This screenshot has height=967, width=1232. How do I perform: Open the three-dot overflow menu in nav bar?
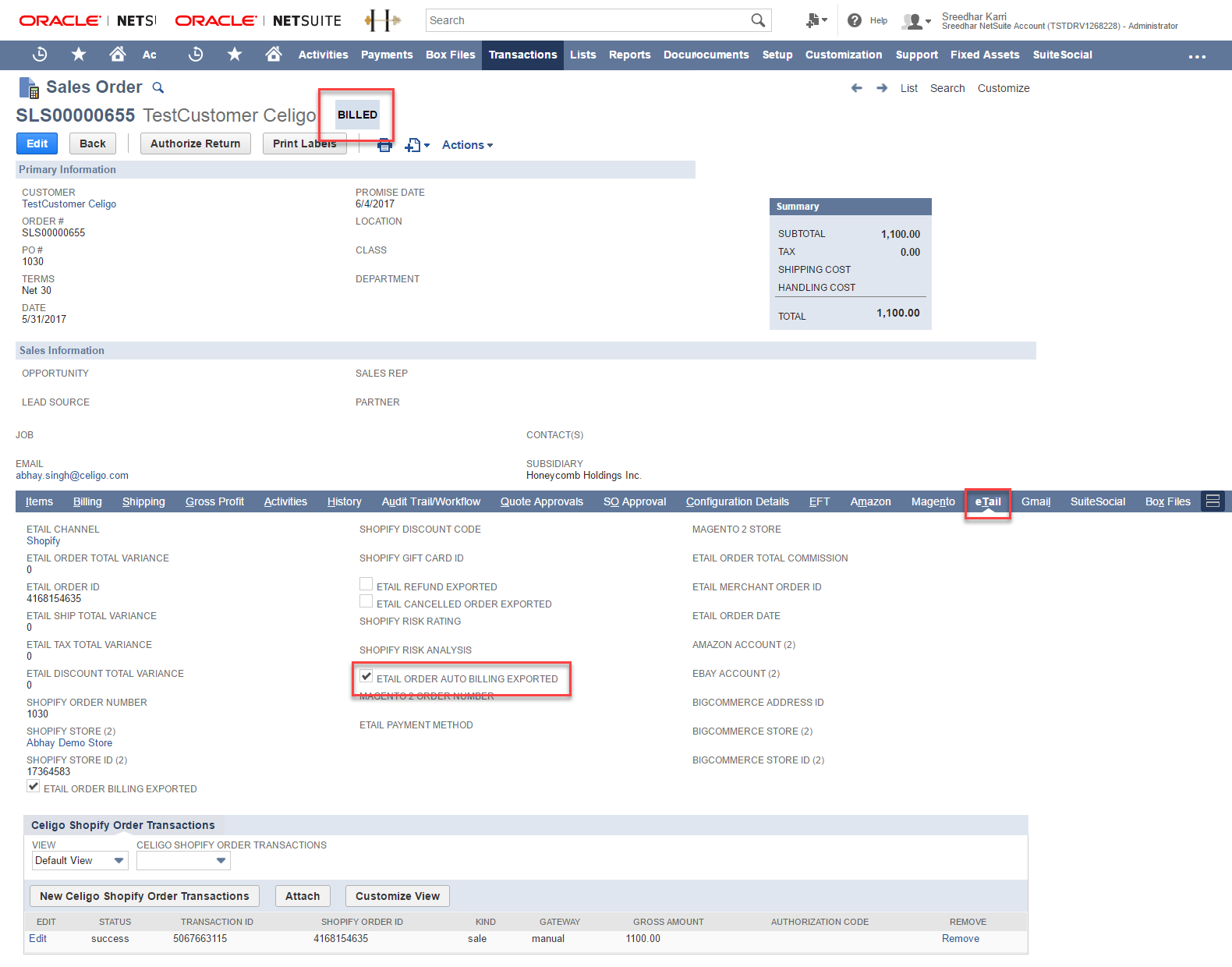coord(1197,56)
